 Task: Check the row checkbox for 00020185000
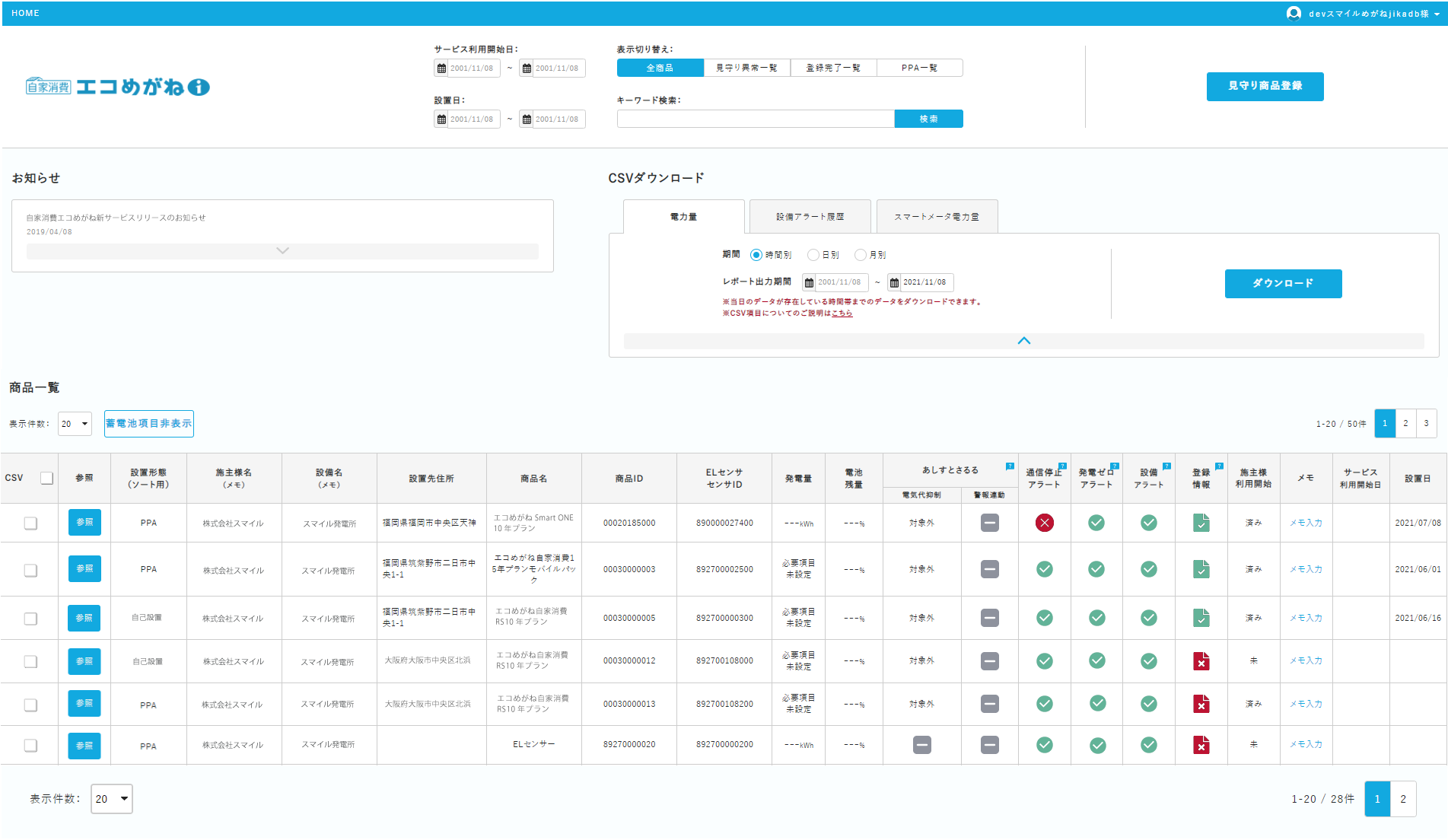coord(30,523)
